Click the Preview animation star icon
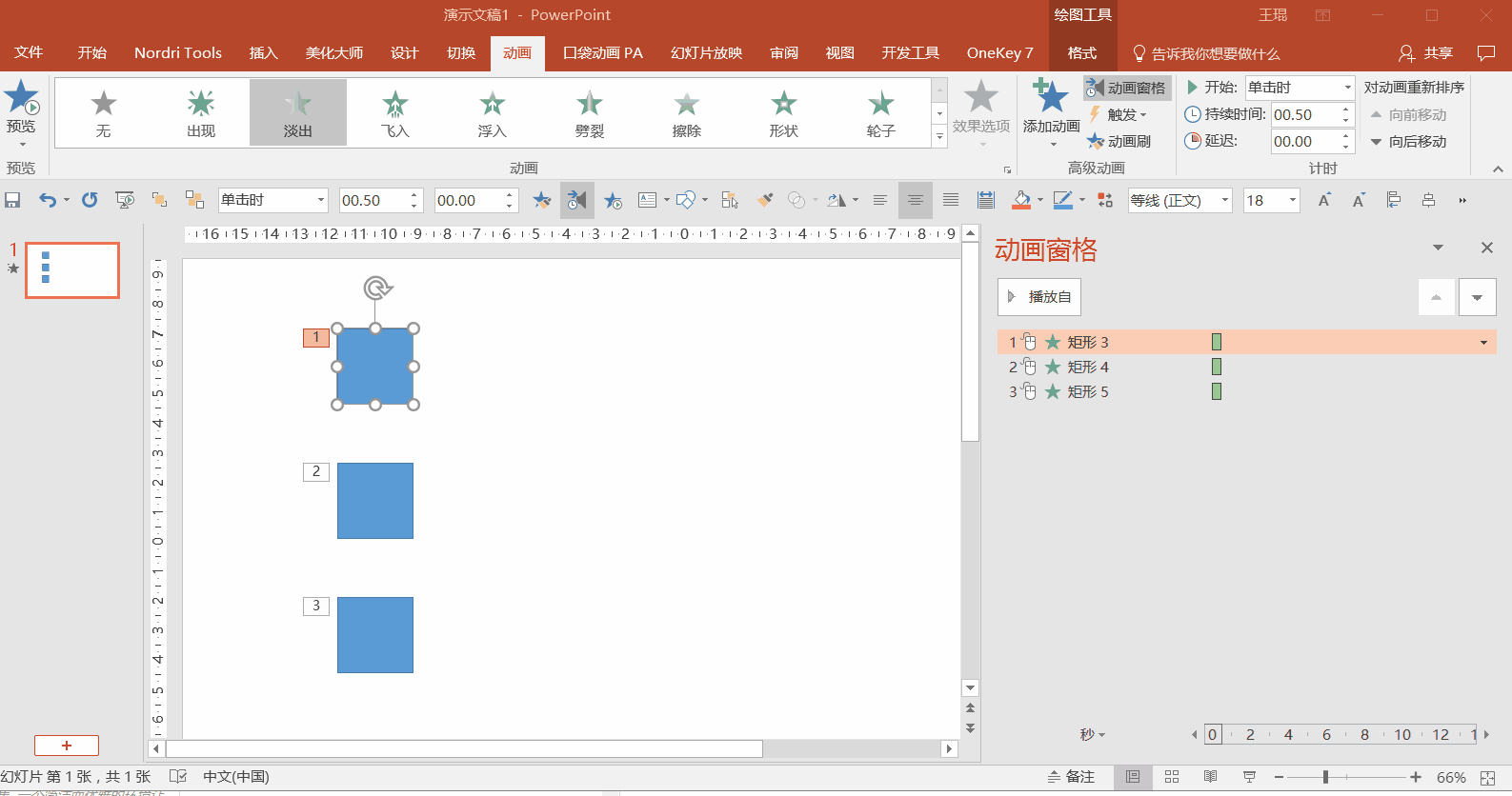Viewport: 1512px width, 796px height. (x=21, y=98)
